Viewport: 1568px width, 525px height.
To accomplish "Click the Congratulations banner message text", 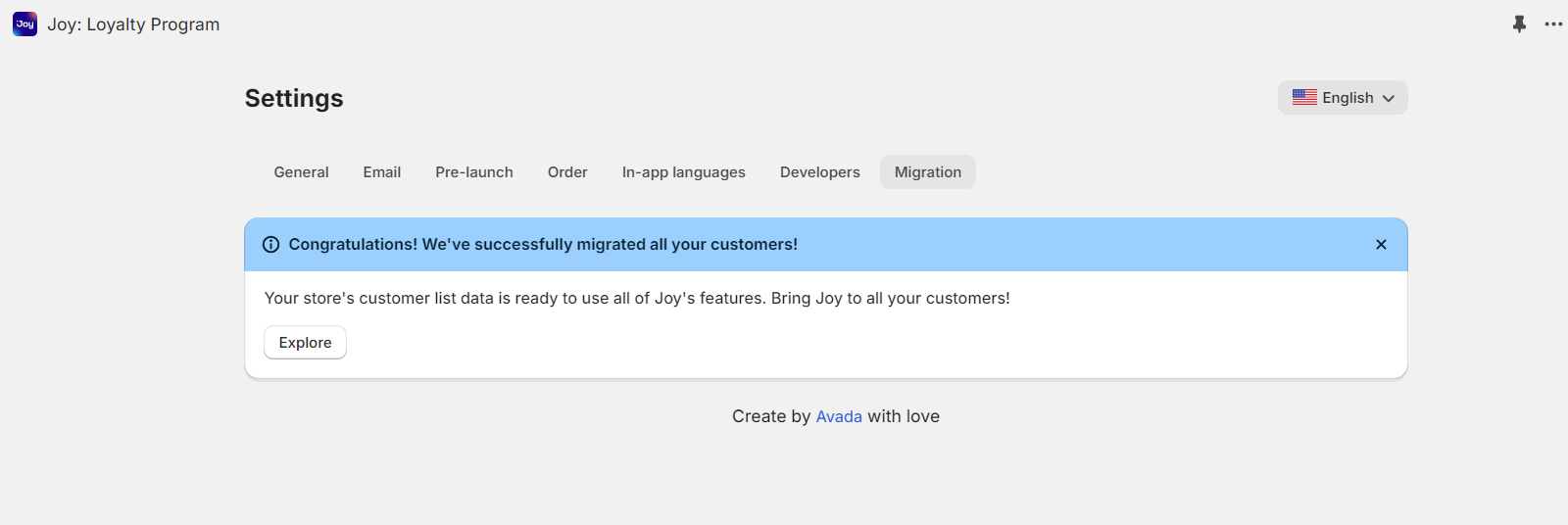I will pos(543,245).
